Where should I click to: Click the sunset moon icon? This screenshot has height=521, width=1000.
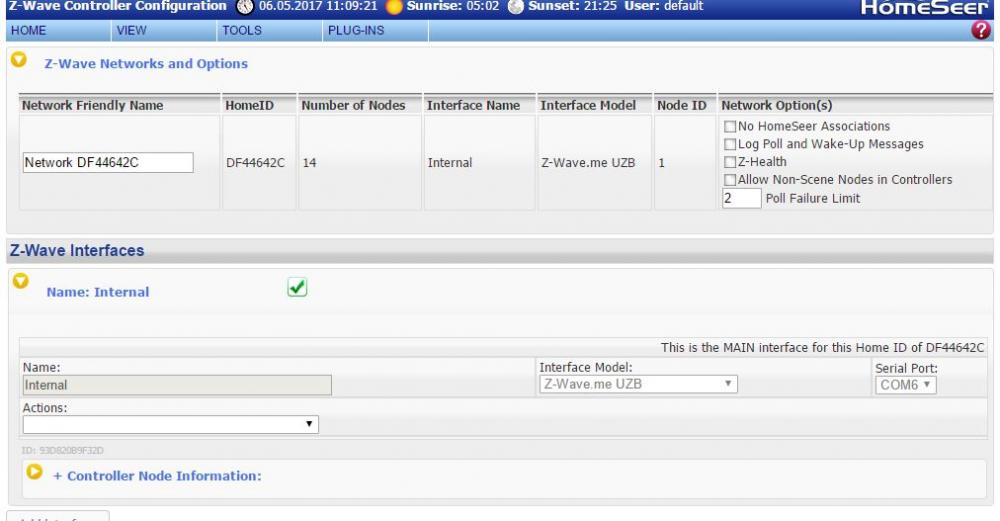click(515, 7)
